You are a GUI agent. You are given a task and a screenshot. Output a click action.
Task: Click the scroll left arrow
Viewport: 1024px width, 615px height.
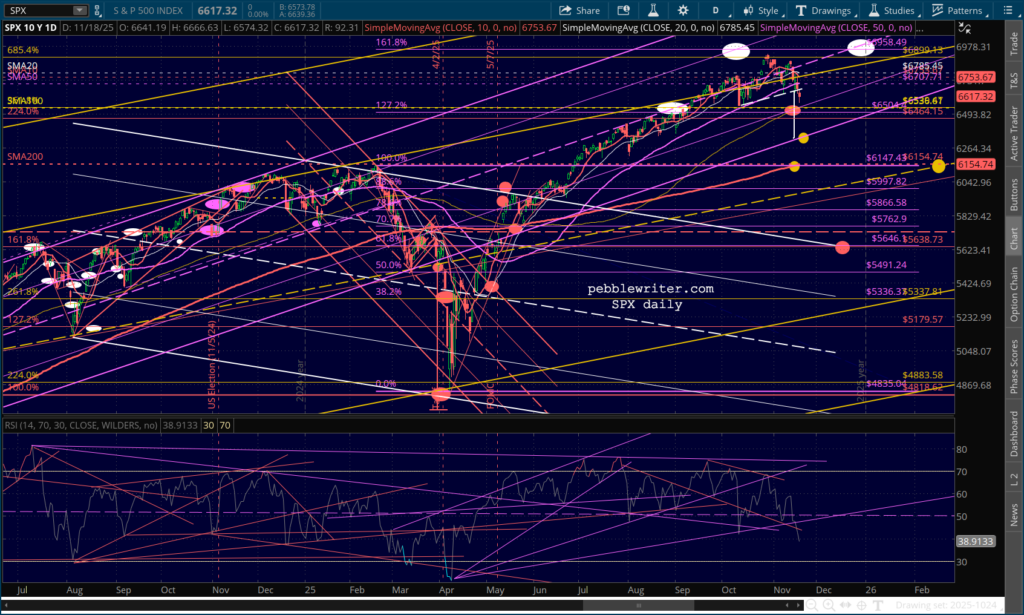tap(788, 605)
